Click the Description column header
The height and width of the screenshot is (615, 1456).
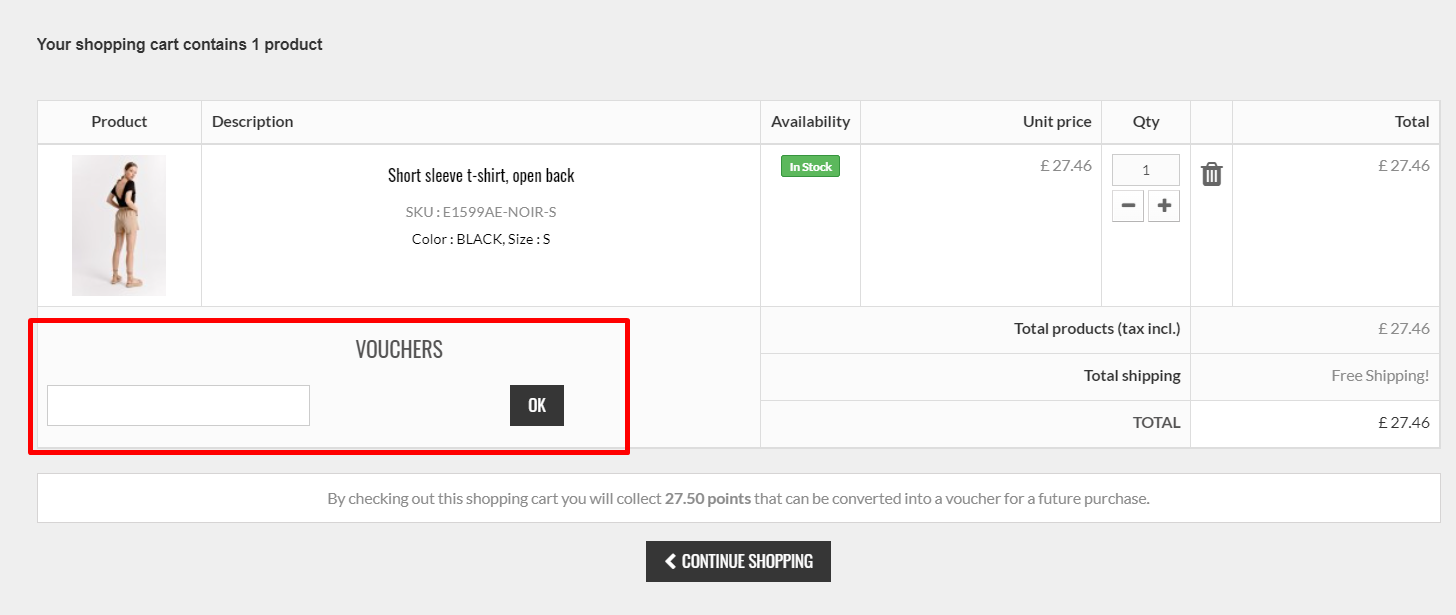[253, 121]
